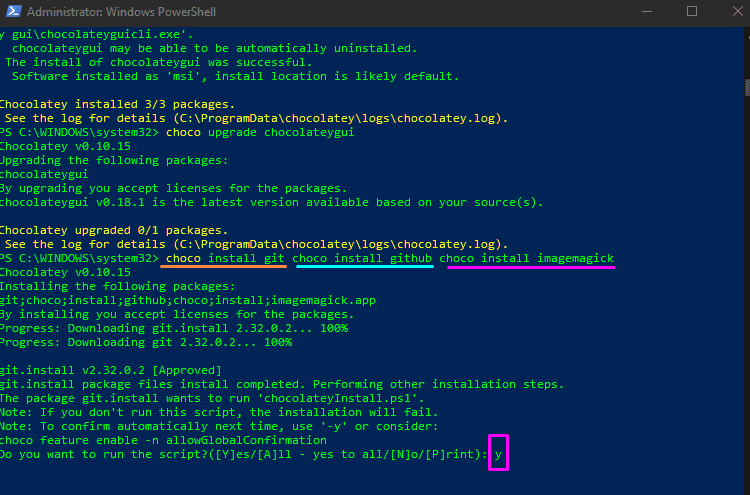Click the line 'Upgrading the following packages:'
The width and height of the screenshot is (750, 495).
click(114, 160)
